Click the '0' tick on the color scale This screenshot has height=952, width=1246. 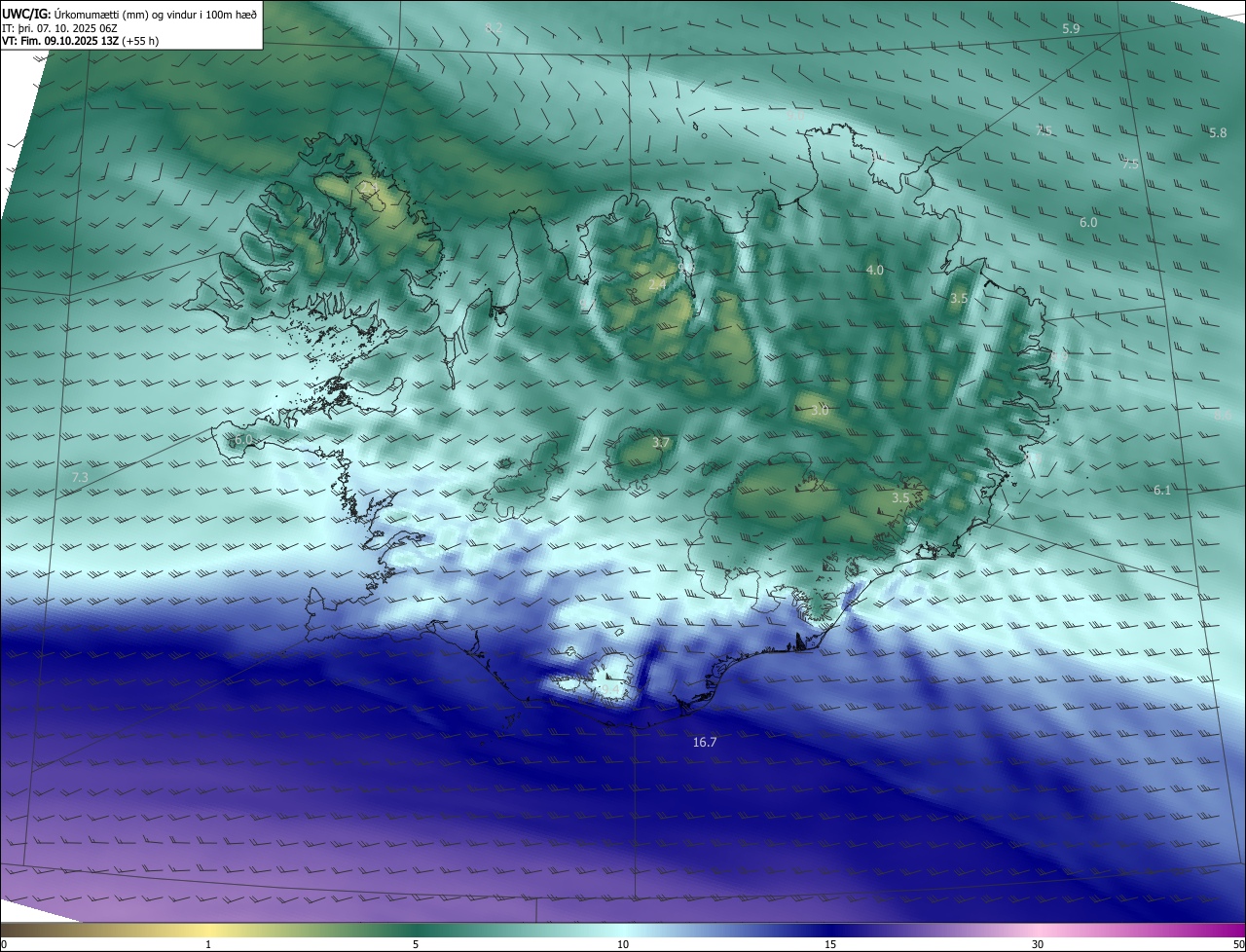coord(4,944)
